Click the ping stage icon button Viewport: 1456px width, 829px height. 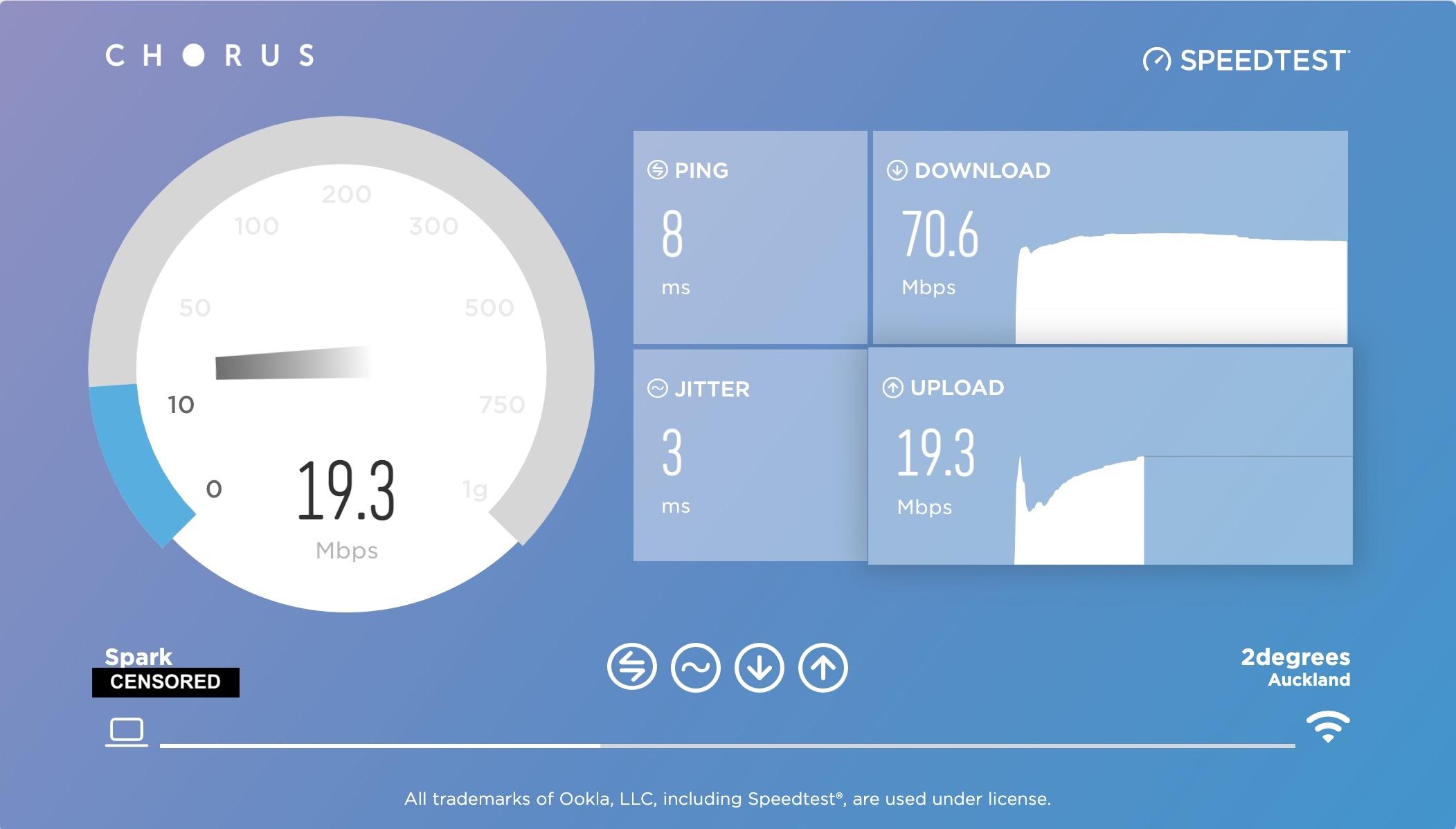point(631,668)
